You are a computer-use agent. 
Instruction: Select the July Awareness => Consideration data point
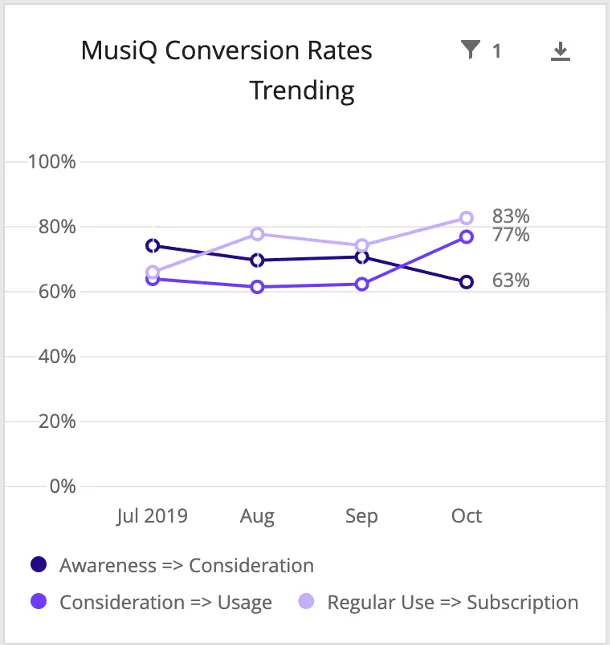pyautogui.click(x=152, y=245)
